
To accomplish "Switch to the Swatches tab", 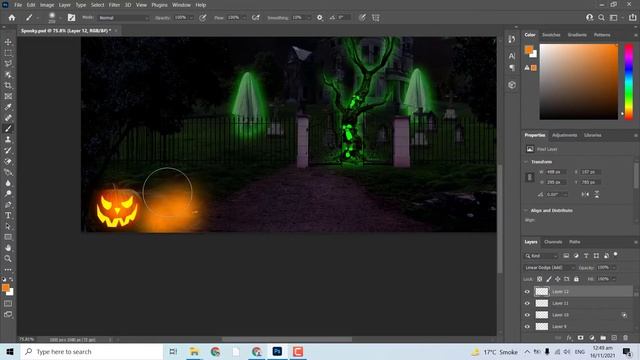I will [551, 35].
